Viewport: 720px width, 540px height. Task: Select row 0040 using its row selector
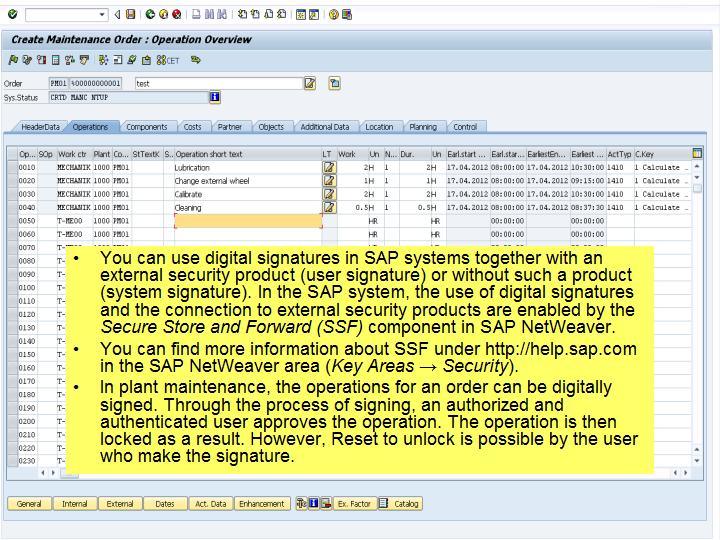tap(13, 208)
